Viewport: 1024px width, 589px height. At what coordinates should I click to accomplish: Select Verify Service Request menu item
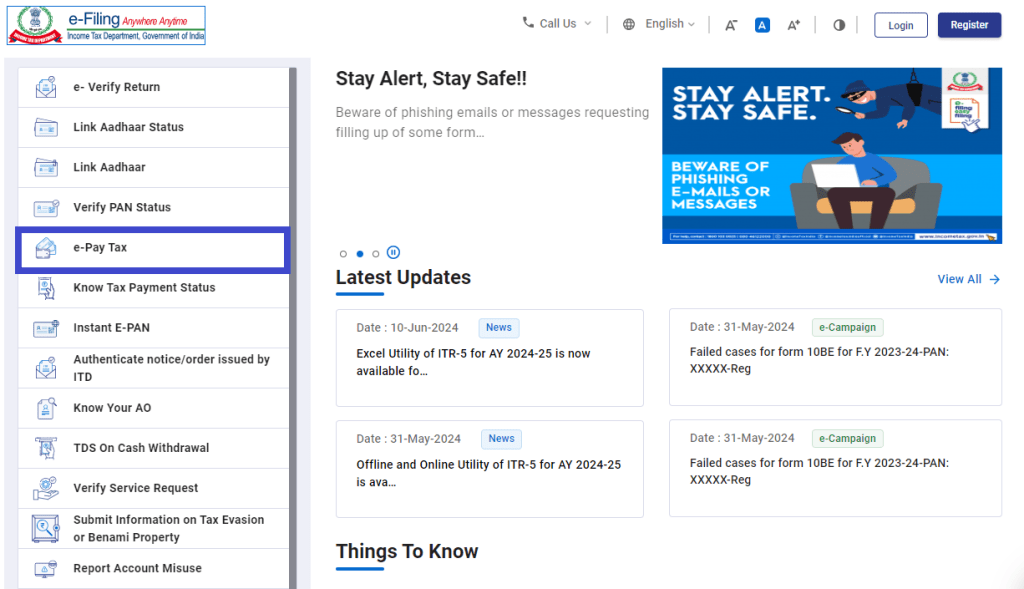coord(136,488)
